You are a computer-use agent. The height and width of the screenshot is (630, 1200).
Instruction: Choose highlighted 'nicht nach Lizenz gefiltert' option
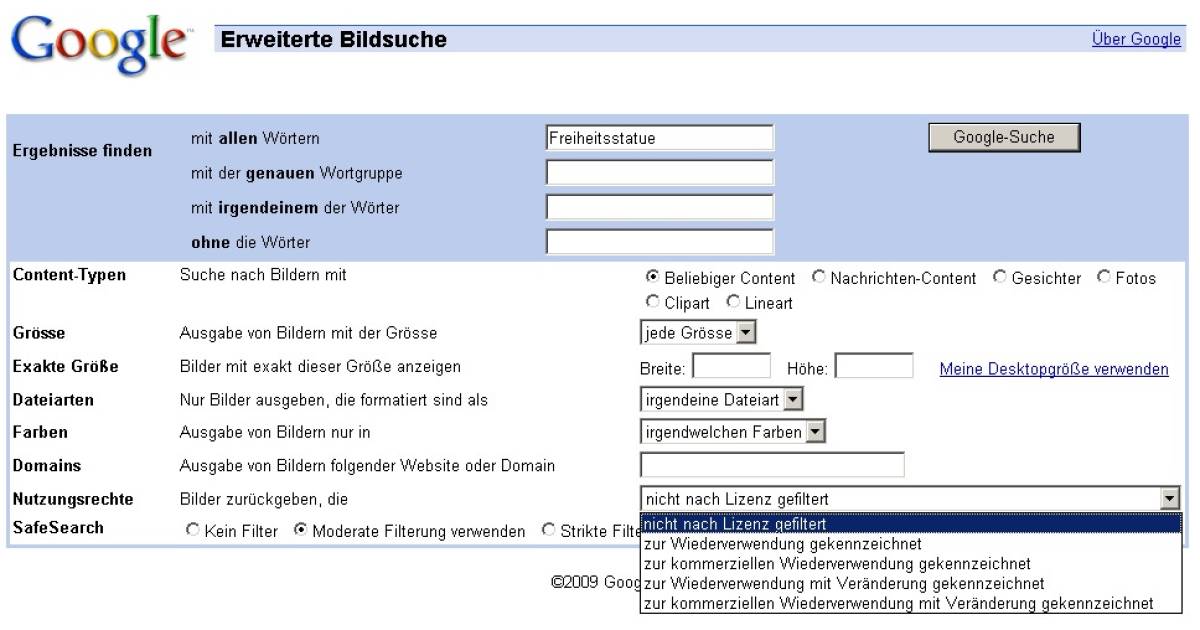[x=910, y=524]
